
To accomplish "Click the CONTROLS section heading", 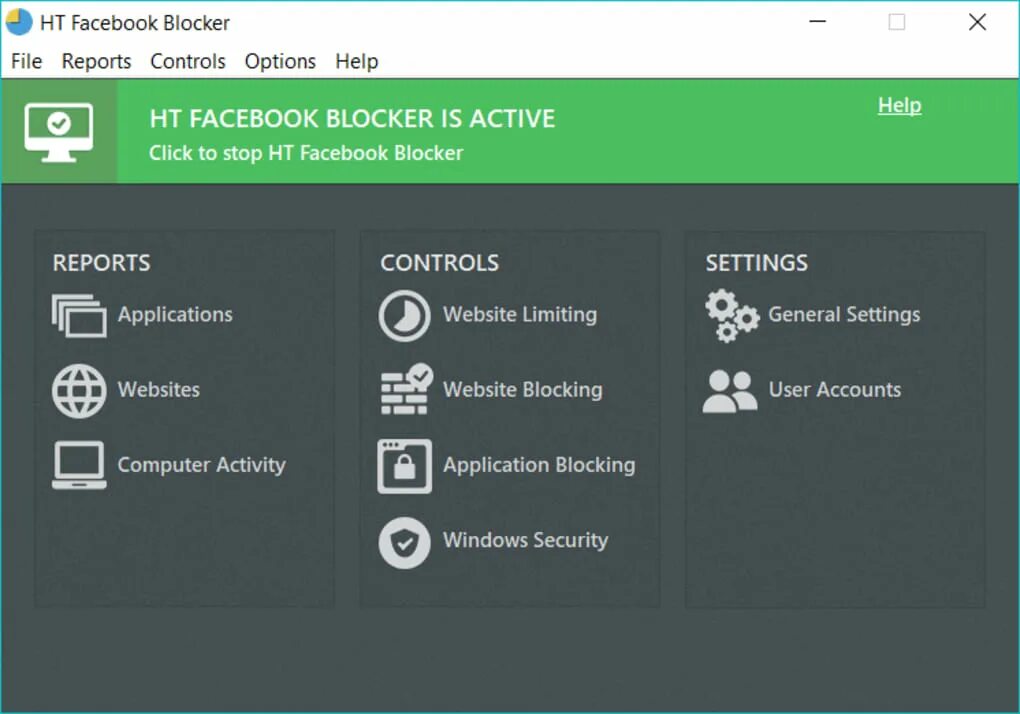I will (x=439, y=263).
